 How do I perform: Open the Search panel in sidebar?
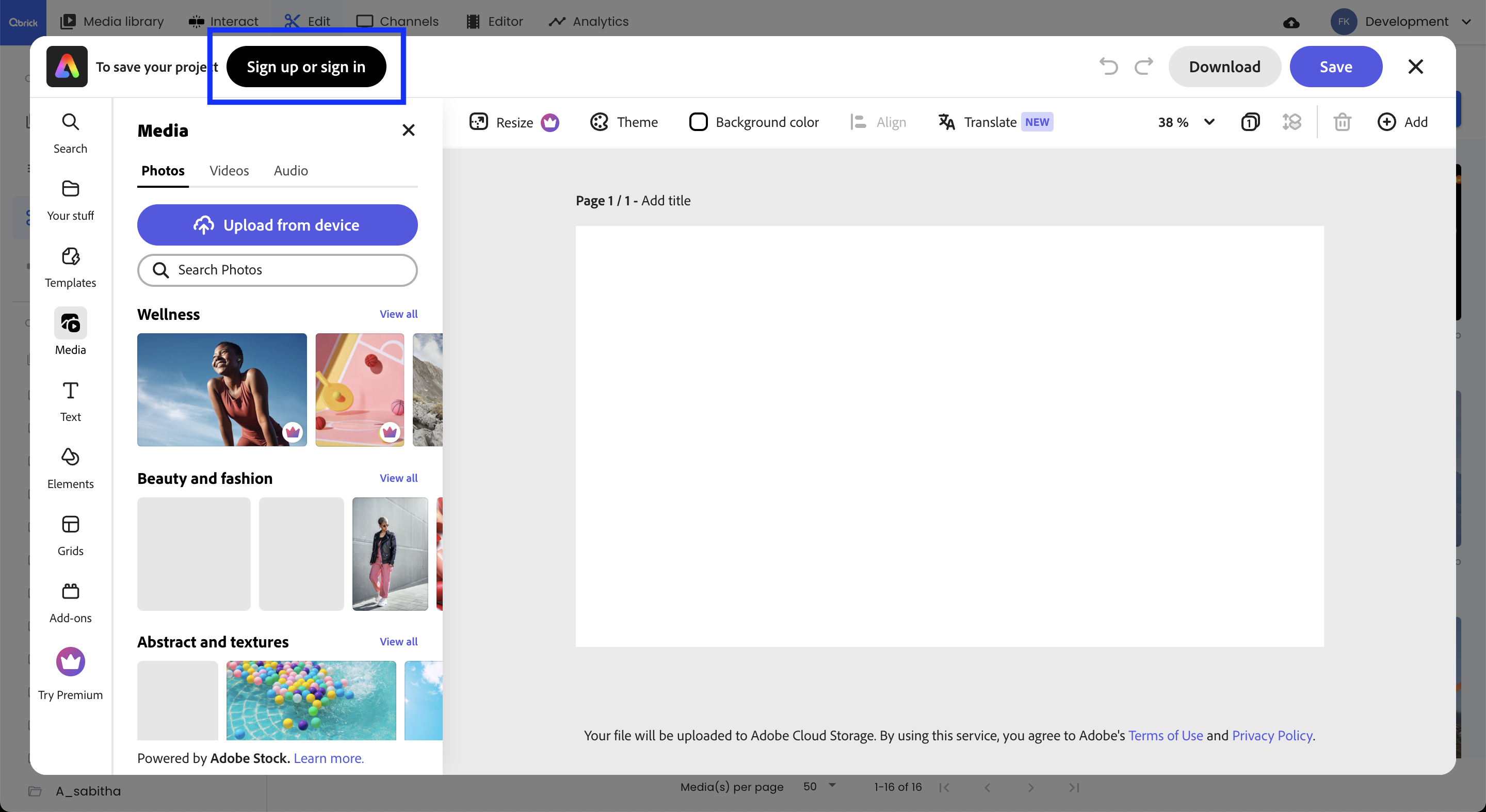pyautogui.click(x=70, y=134)
